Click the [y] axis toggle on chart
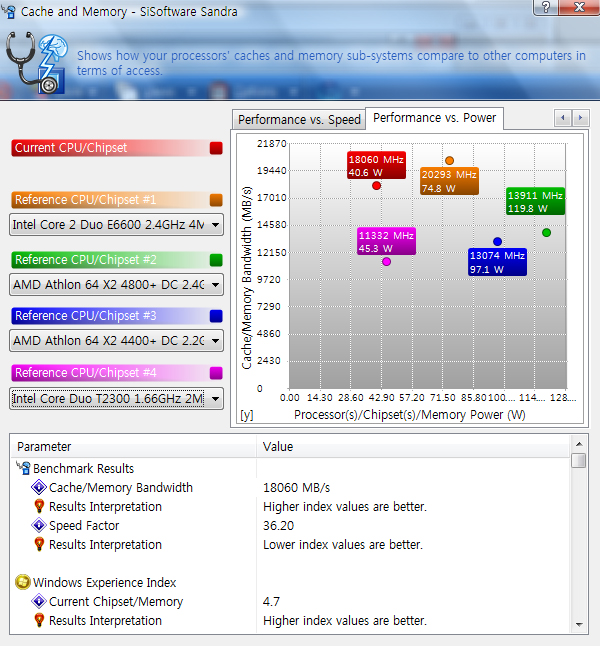The width and height of the screenshot is (600, 646). coord(247,414)
